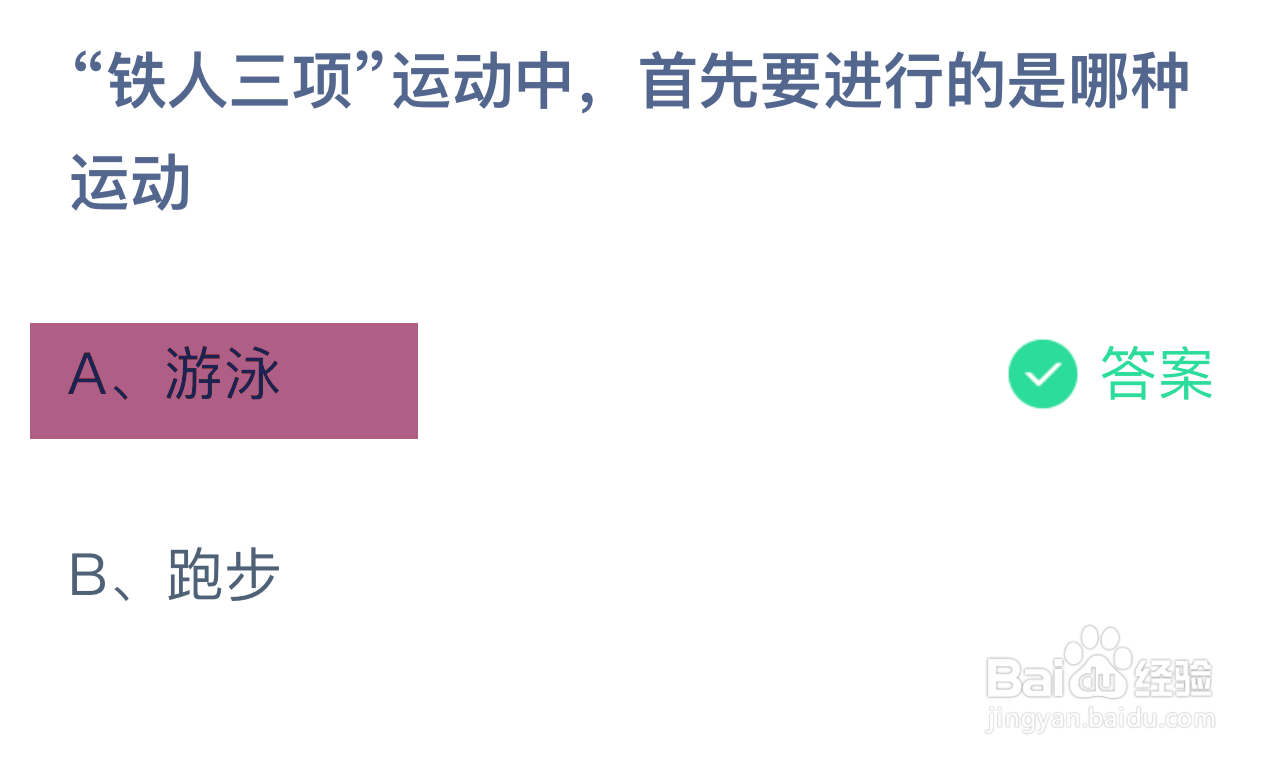The height and width of the screenshot is (762, 1284).
Task: Click the 'Bai' watermark lettering
Action: point(1025,679)
